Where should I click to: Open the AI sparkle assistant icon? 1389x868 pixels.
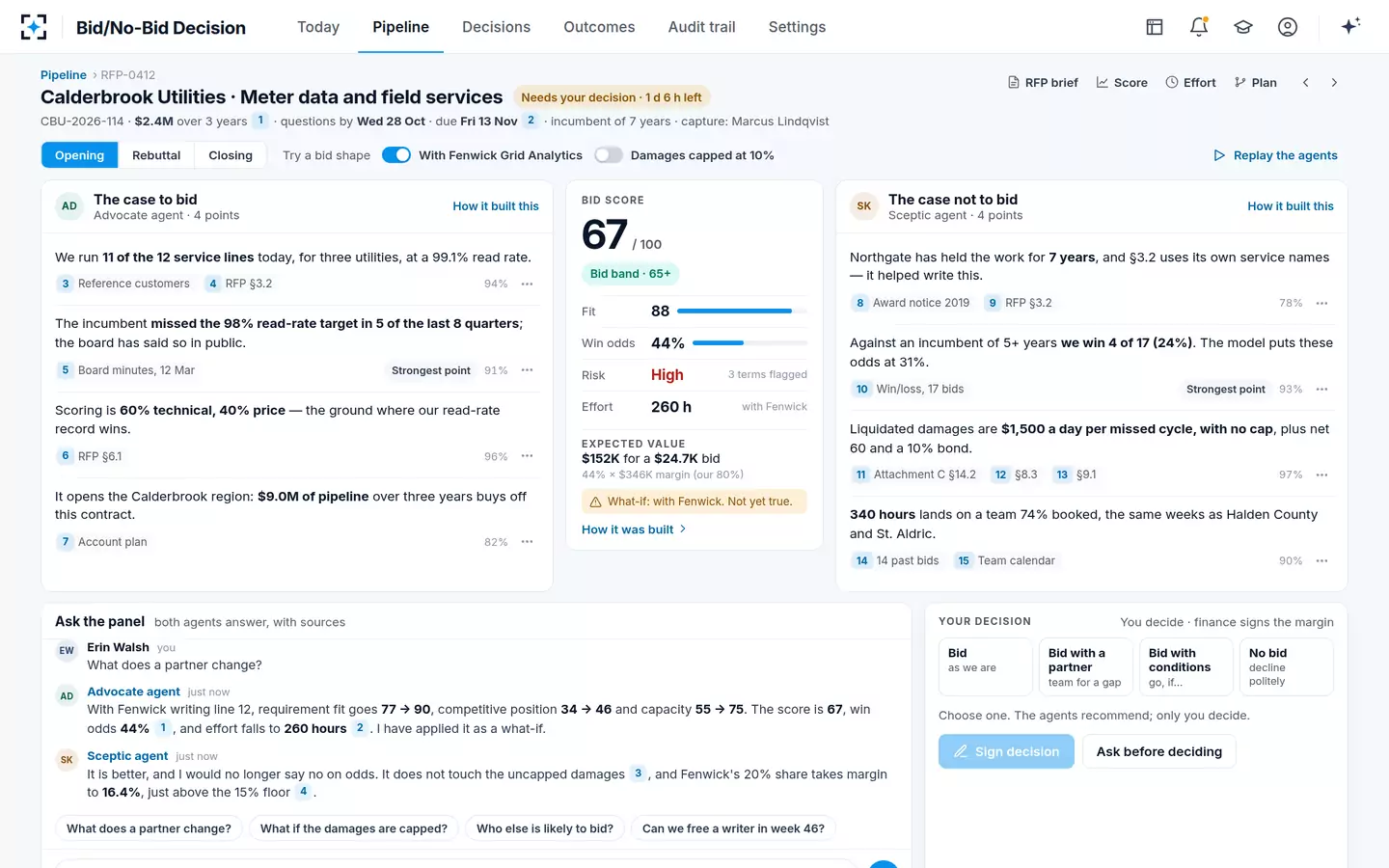(x=1350, y=26)
